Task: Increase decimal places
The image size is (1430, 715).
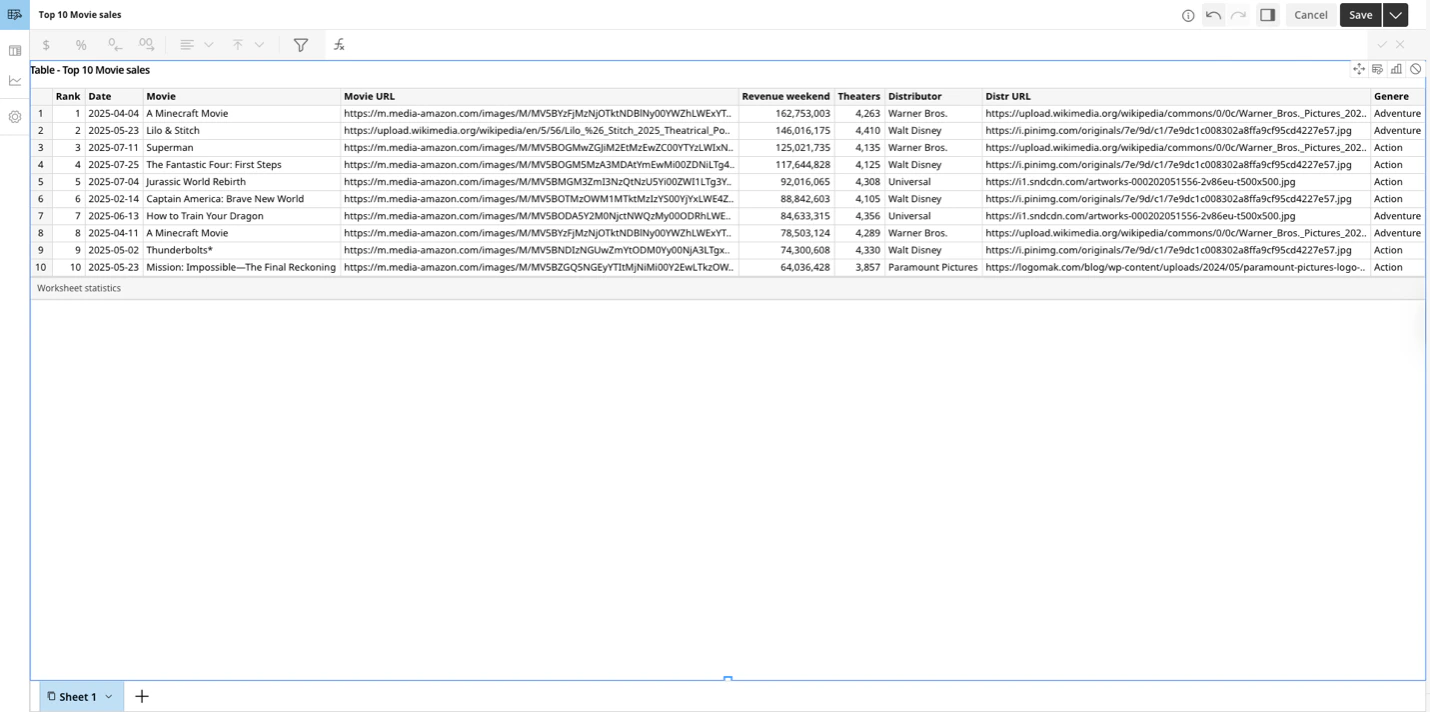Action: click(147, 45)
